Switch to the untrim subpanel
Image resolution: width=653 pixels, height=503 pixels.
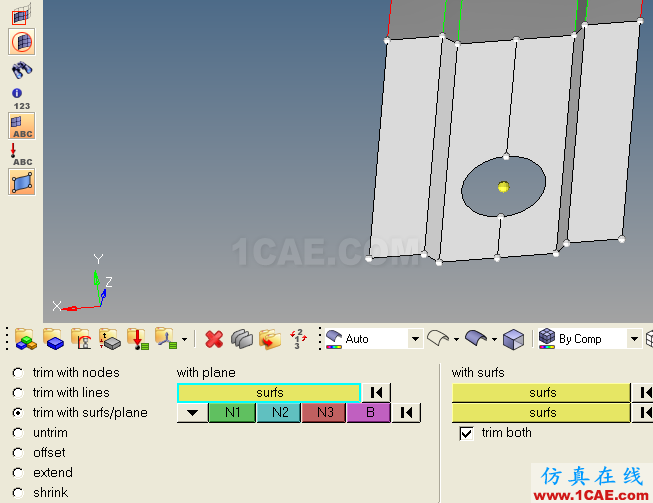(x=18, y=433)
